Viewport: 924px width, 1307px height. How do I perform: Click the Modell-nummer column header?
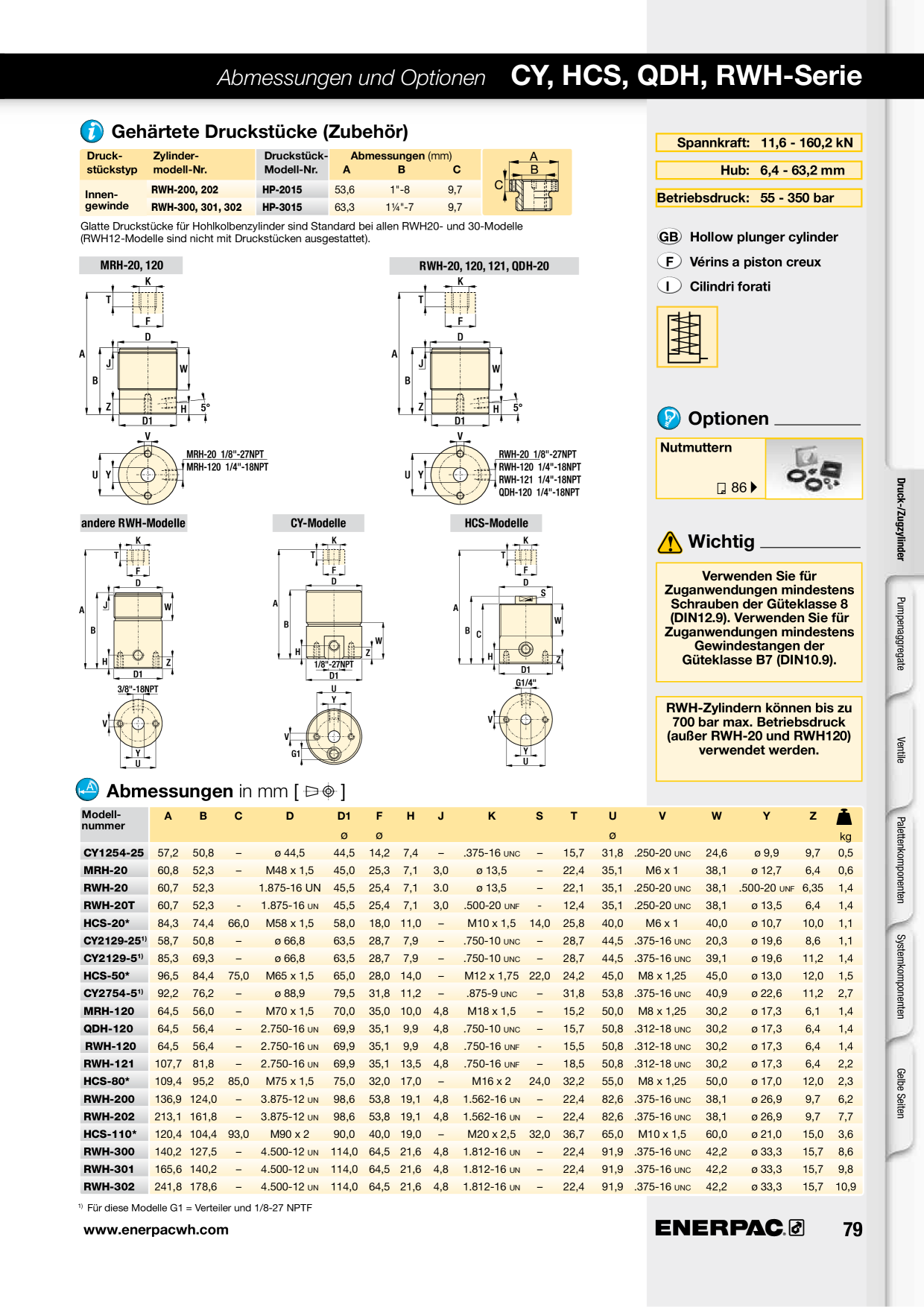coord(104,820)
